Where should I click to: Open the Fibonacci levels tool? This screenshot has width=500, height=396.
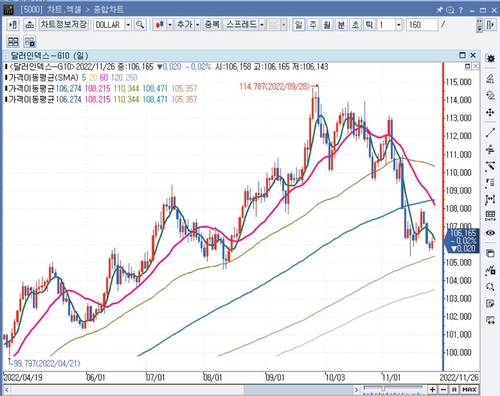click(490, 183)
